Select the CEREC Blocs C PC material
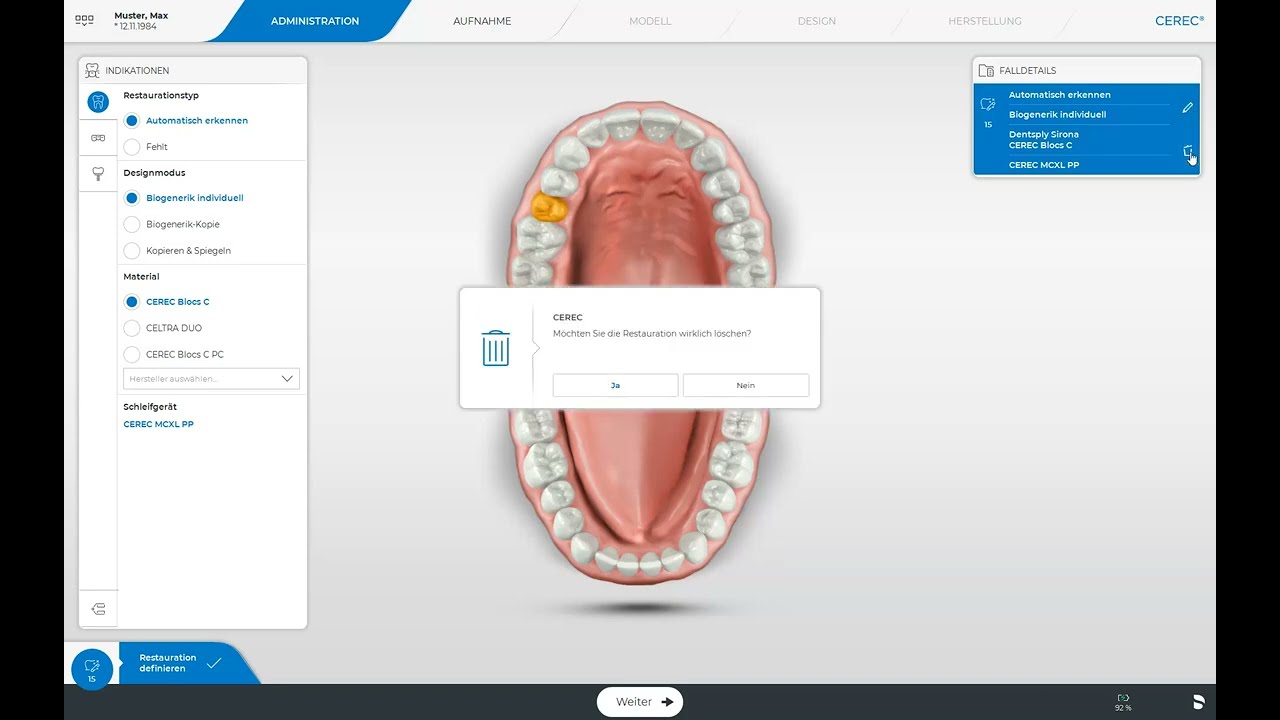The image size is (1280, 720). click(x=132, y=354)
